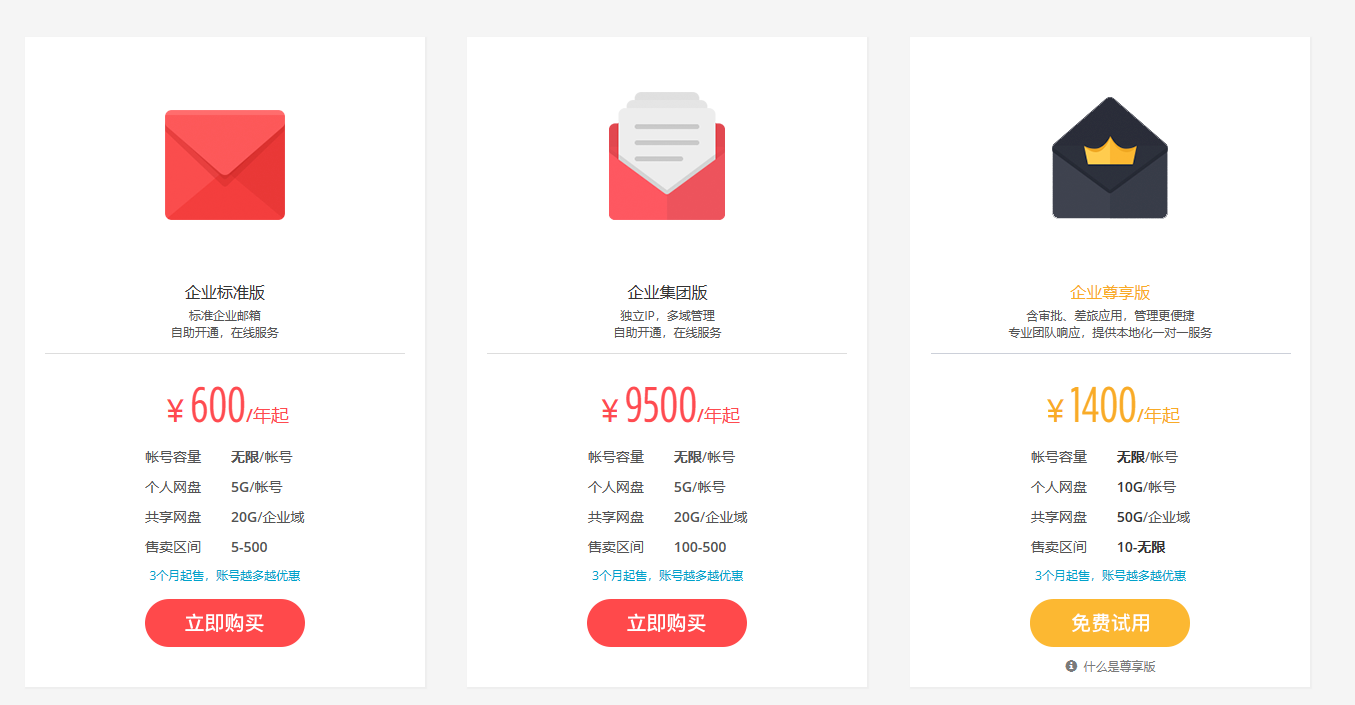The height and width of the screenshot is (705, 1355).
Task: Click the yellow 免费试用 button
Action: (x=1110, y=623)
